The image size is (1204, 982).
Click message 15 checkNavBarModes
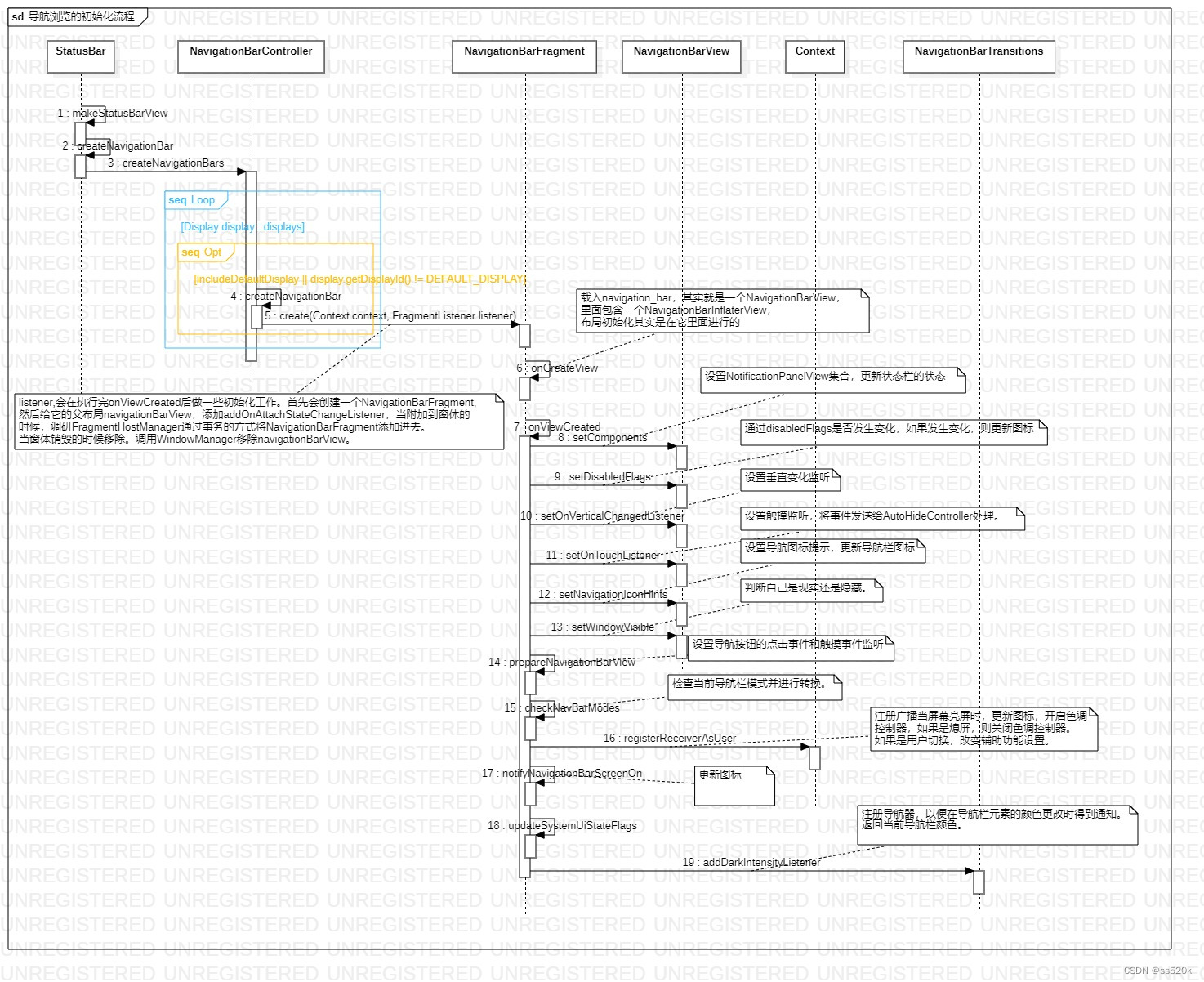point(562,708)
